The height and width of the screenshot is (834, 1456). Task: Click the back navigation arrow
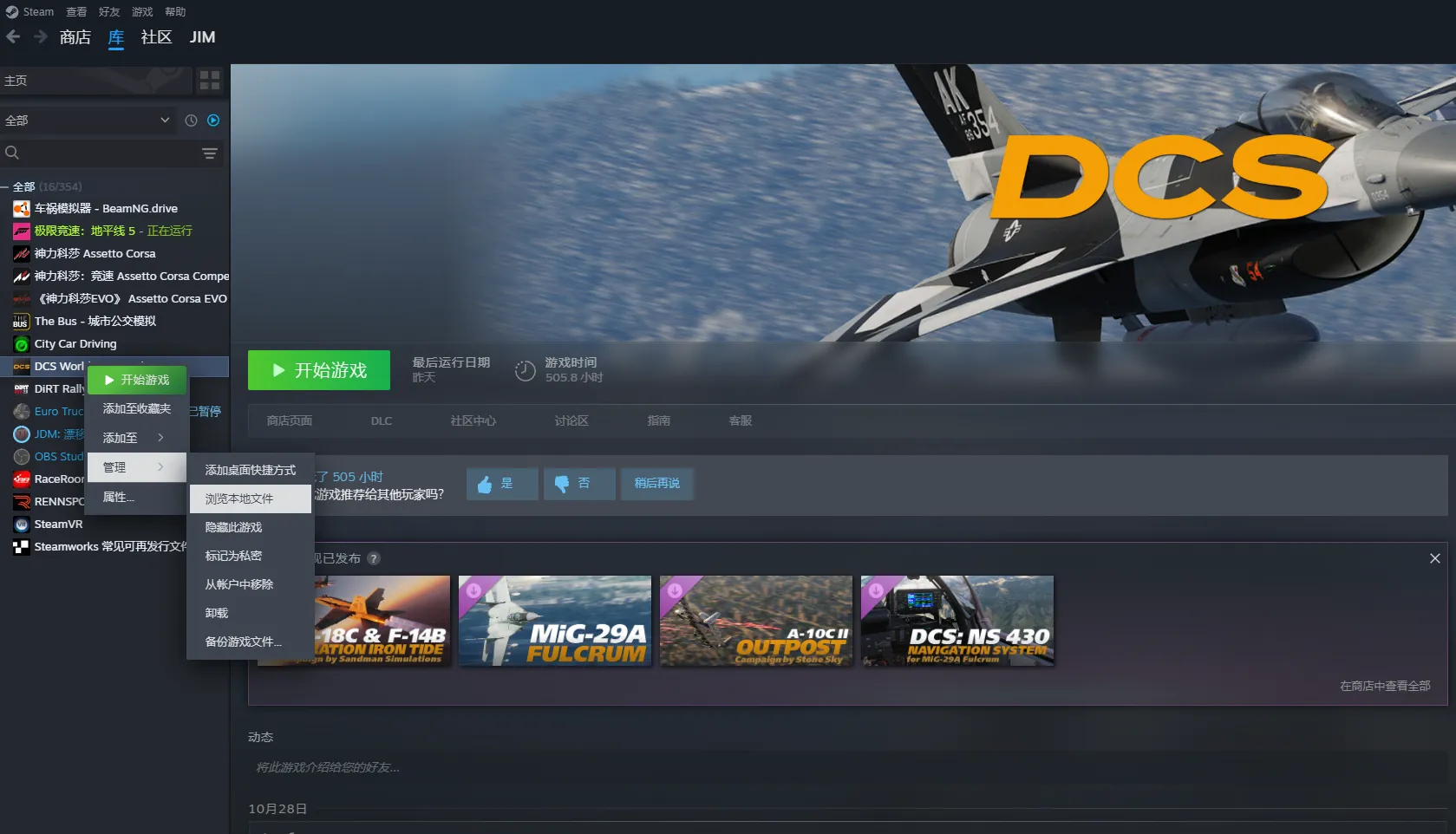click(x=13, y=36)
